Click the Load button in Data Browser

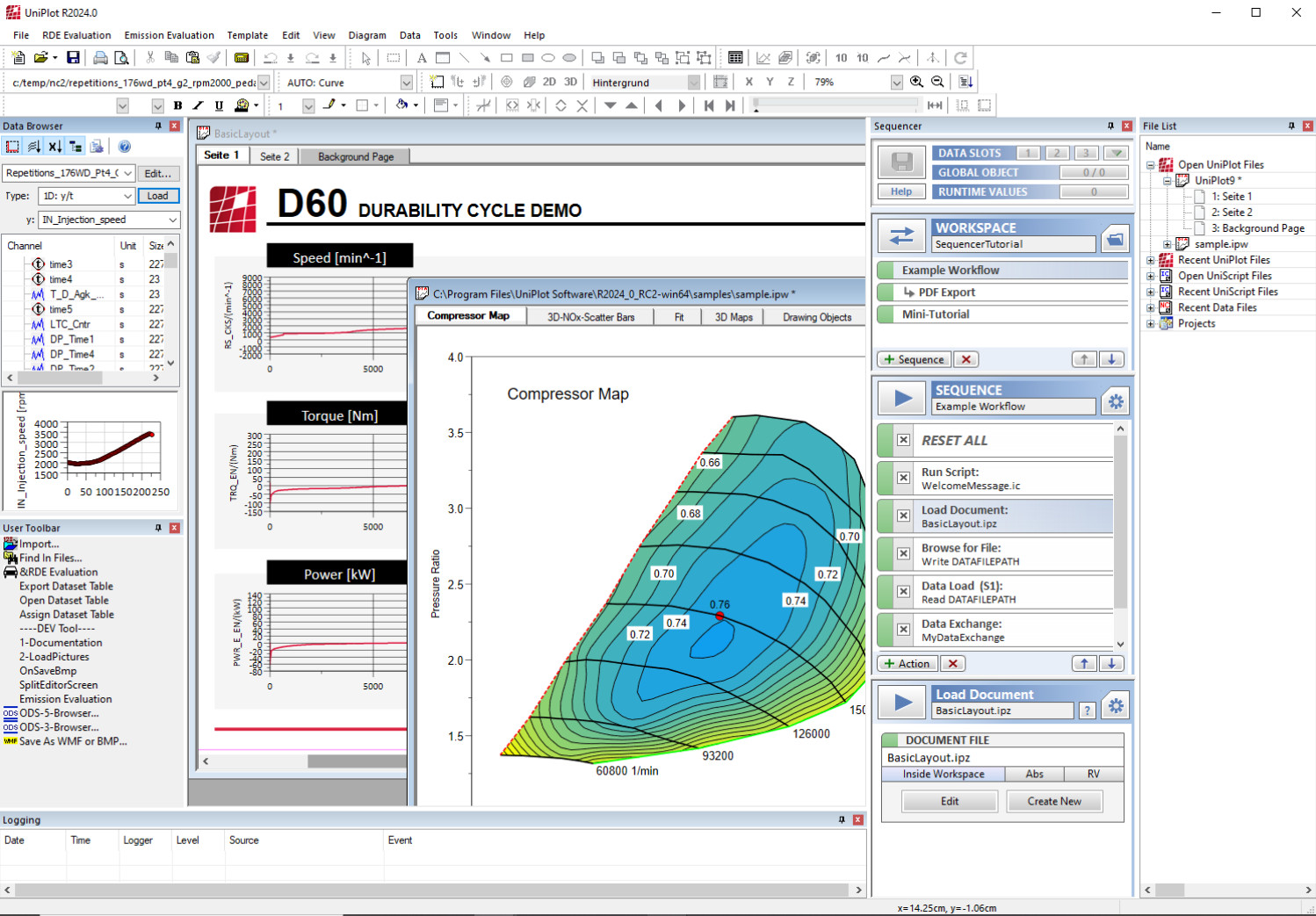[x=158, y=196]
